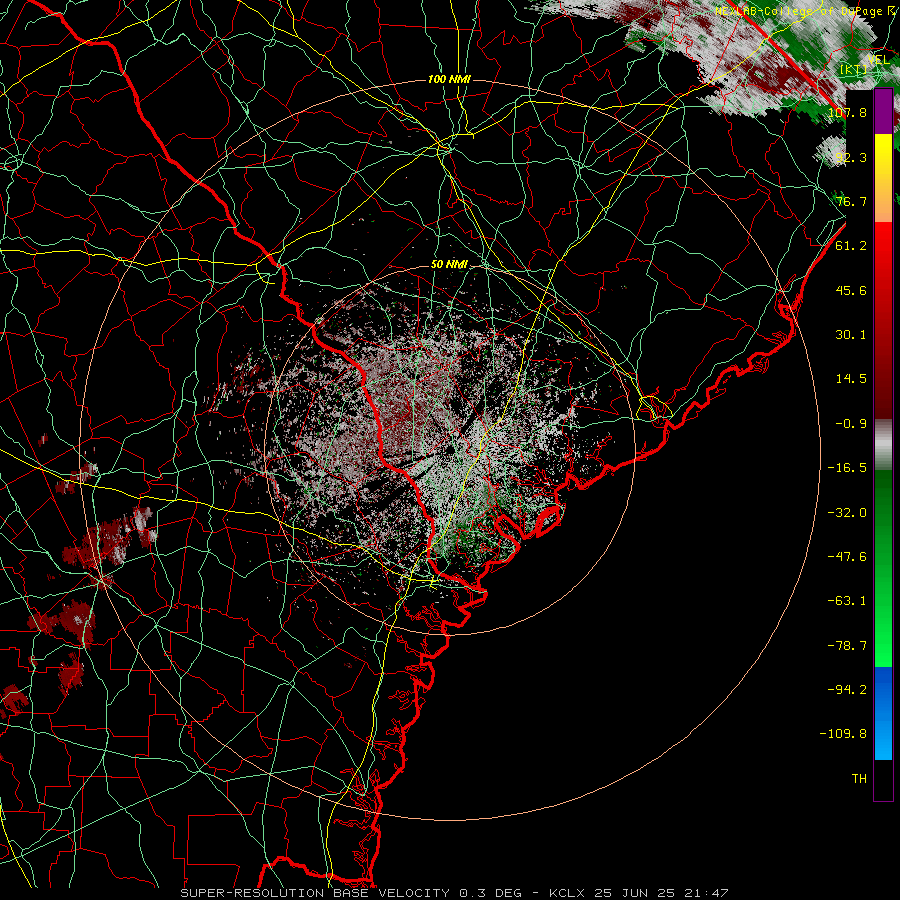Click the -109.8 velocity scale value

coord(843,734)
